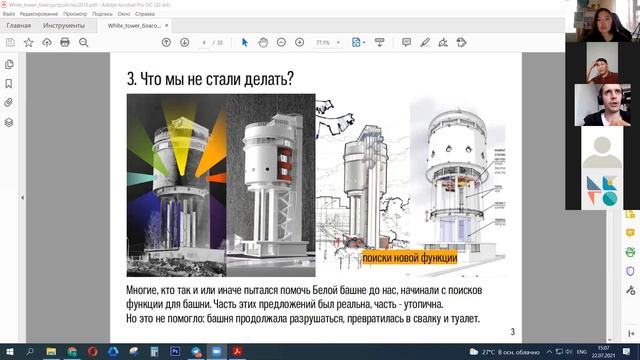This screenshot has height=360, width=640.
Task: Add a comment note icon
Action: [407, 42]
